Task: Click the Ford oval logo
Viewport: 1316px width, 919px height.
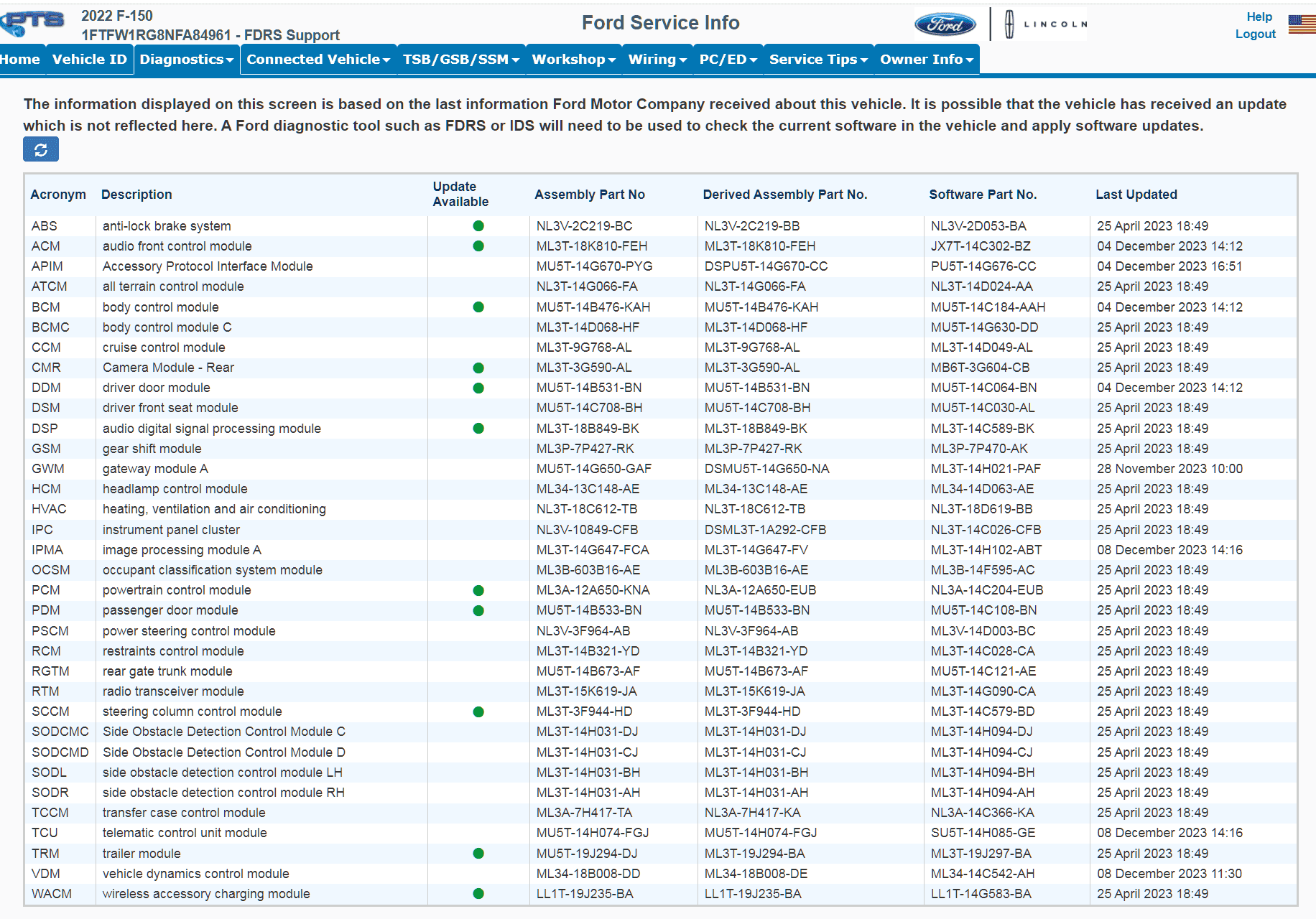Action: coord(945,24)
